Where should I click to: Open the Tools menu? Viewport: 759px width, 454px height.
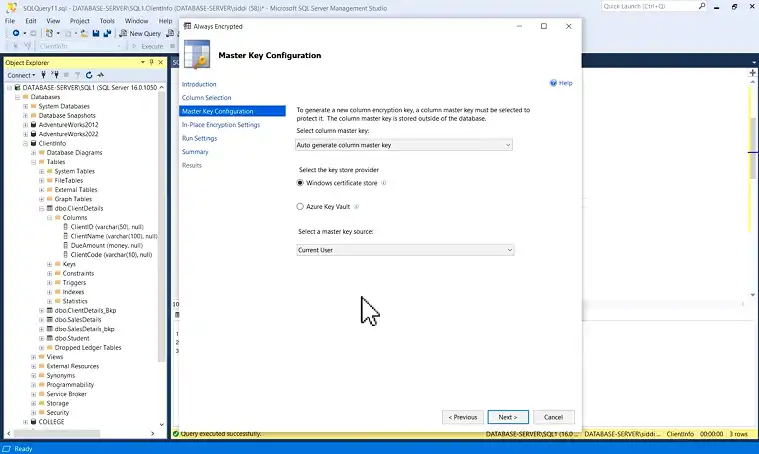[x=107, y=21]
